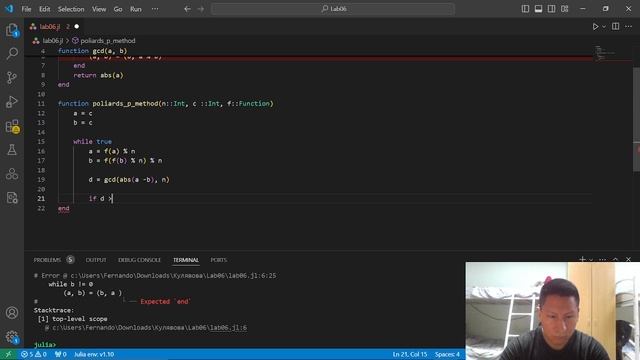Click 'Expected end' error text in terminal
The height and width of the screenshot is (360, 640).
[165, 302]
